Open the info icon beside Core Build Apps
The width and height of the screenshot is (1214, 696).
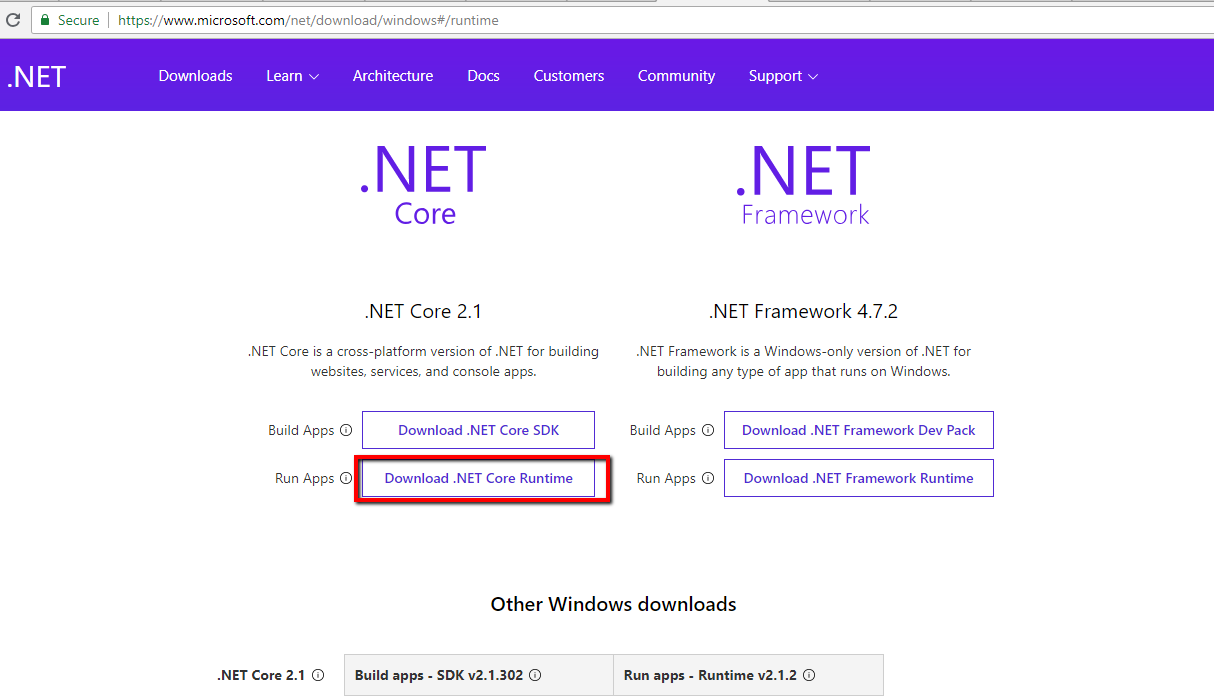point(346,429)
